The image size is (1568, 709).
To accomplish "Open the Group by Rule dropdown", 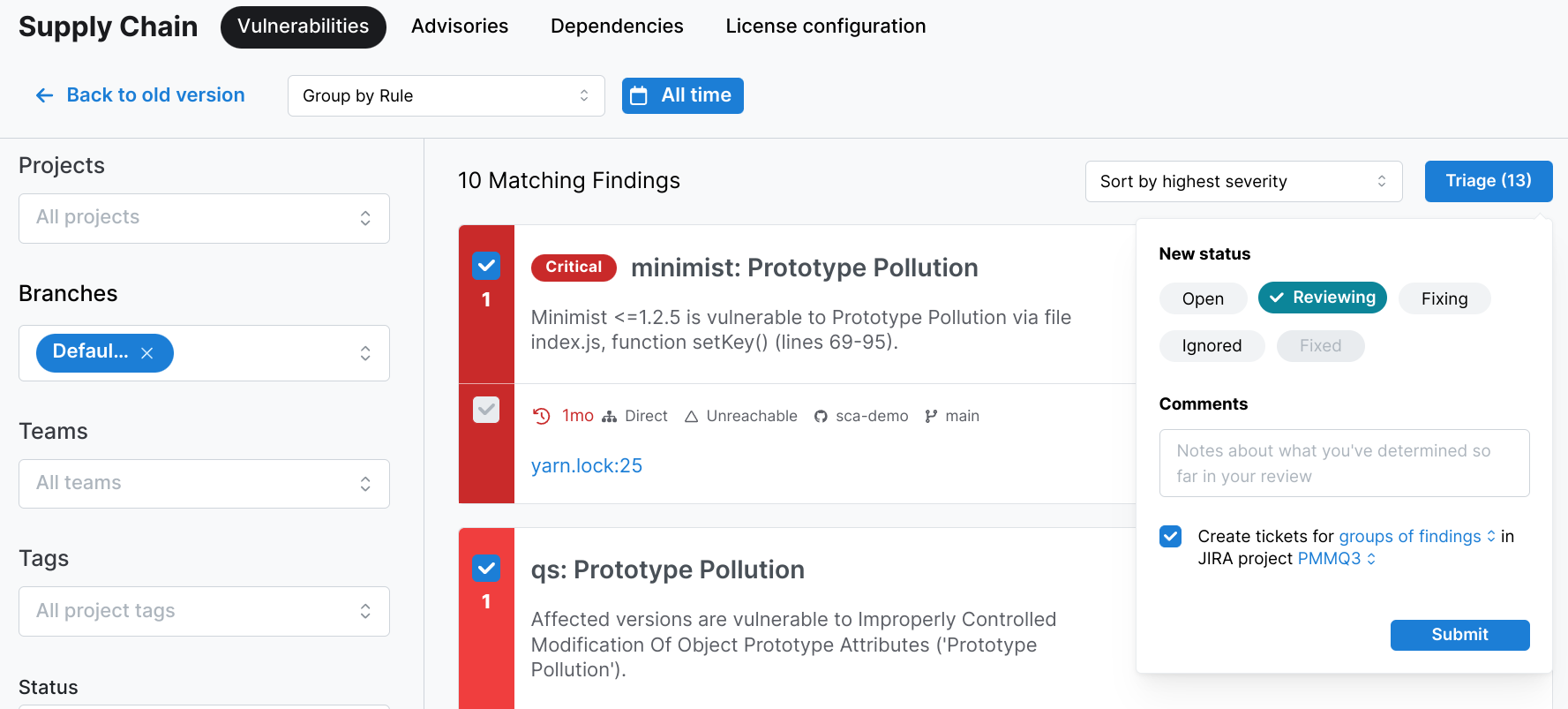I will [x=446, y=95].
